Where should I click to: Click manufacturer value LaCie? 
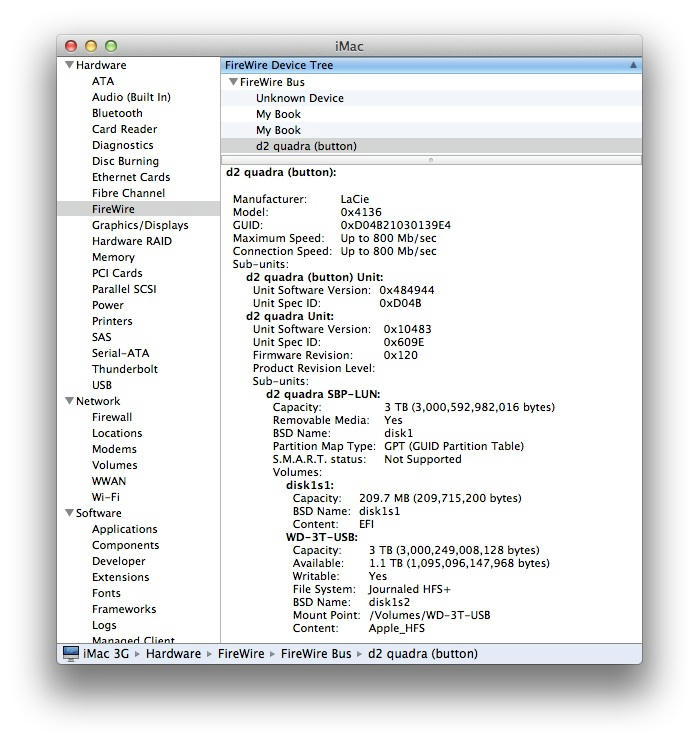[x=354, y=199]
